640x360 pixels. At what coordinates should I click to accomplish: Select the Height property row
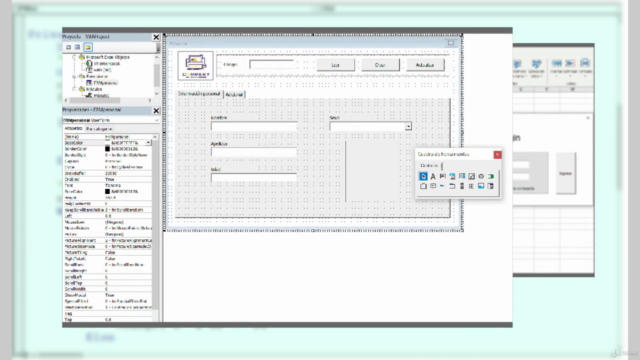point(108,198)
